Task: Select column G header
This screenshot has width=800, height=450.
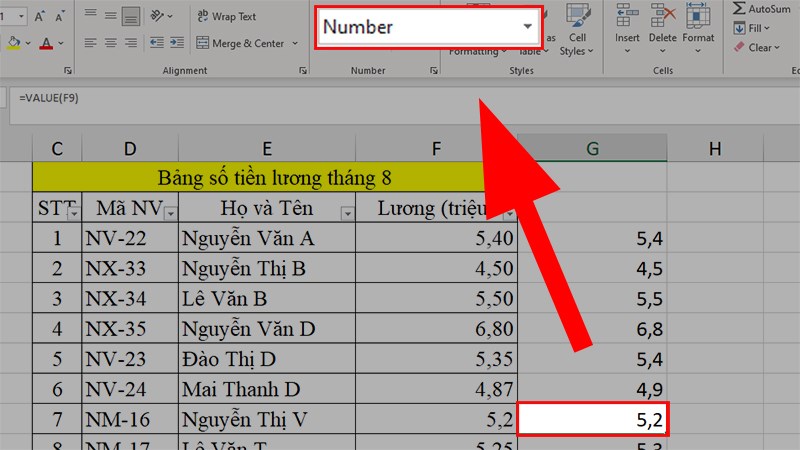Action: [592, 148]
